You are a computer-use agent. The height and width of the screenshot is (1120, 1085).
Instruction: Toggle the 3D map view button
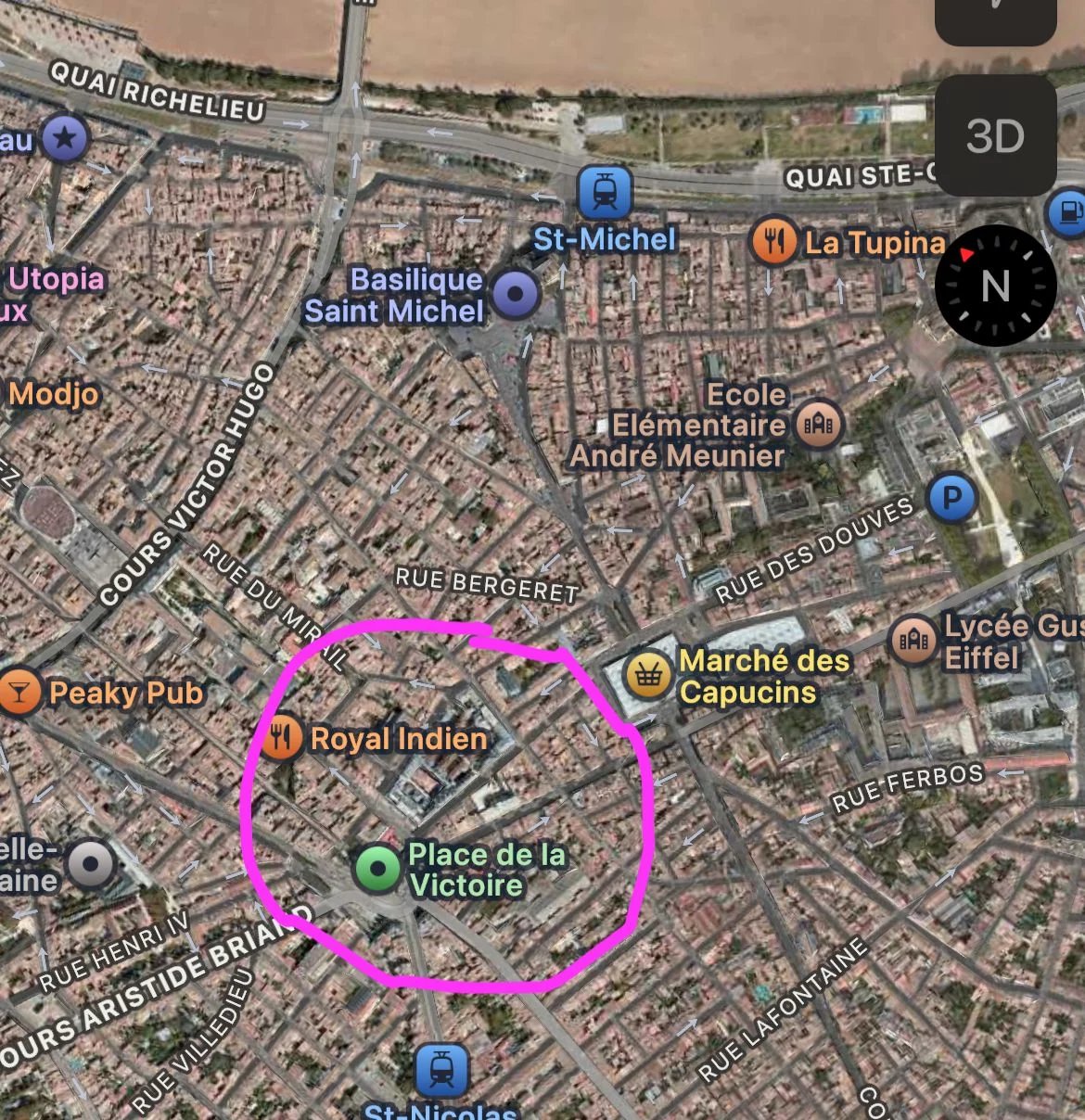(996, 135)
